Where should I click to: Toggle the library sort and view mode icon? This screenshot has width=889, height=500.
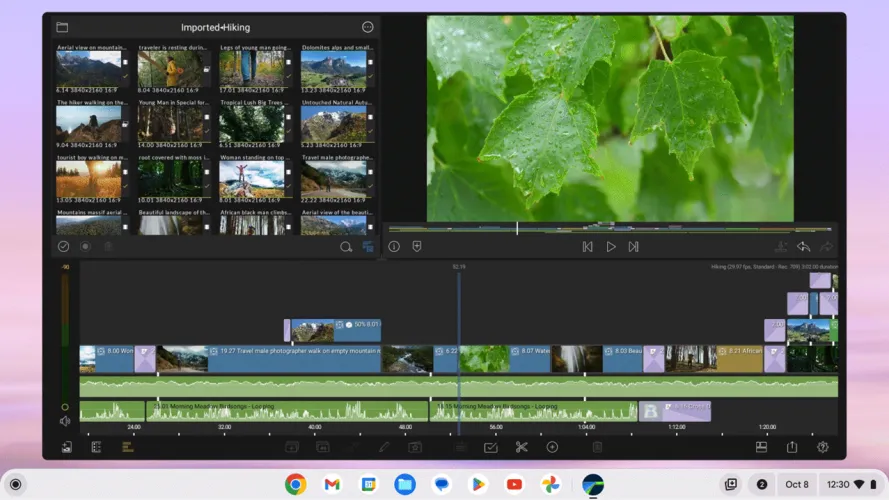(368, 246)
